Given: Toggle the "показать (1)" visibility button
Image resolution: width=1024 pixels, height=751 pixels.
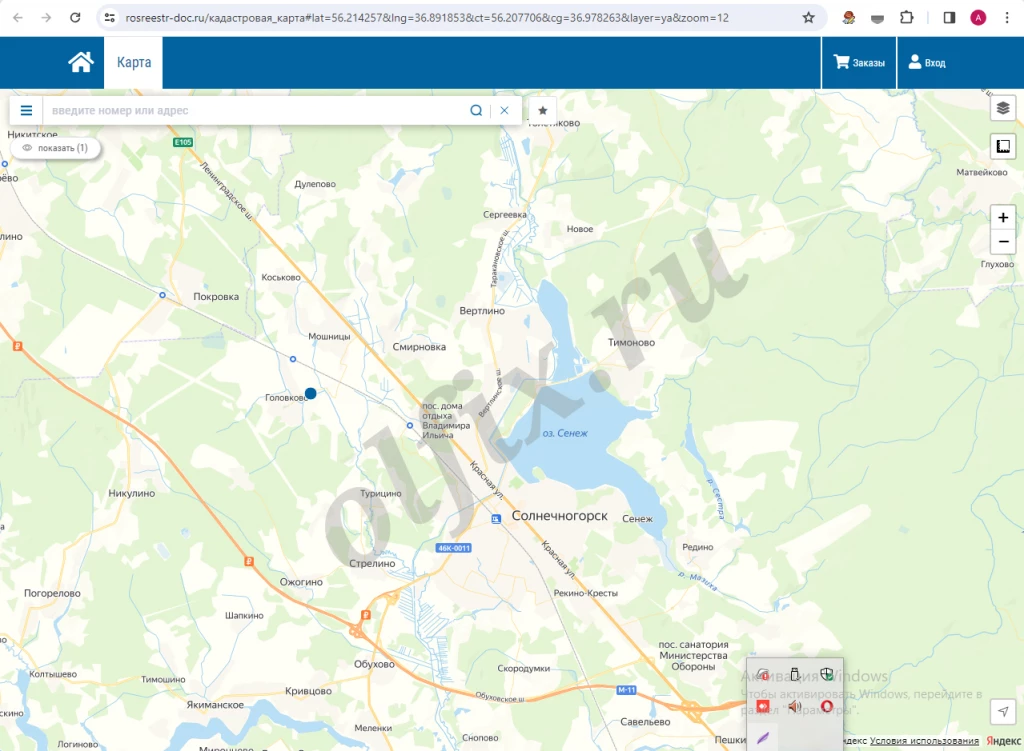Looking at the screenshot, I should pyautogui.click(x=55, y=148).
